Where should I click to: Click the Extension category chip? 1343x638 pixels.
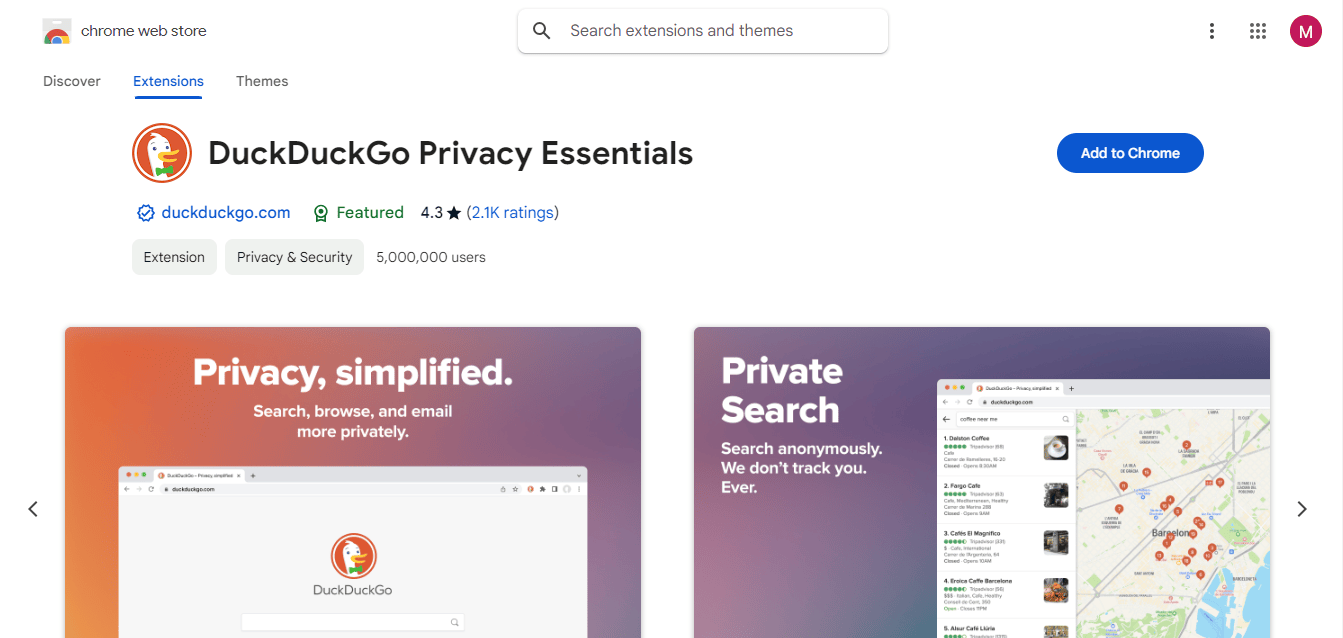(x=174, y=257)
